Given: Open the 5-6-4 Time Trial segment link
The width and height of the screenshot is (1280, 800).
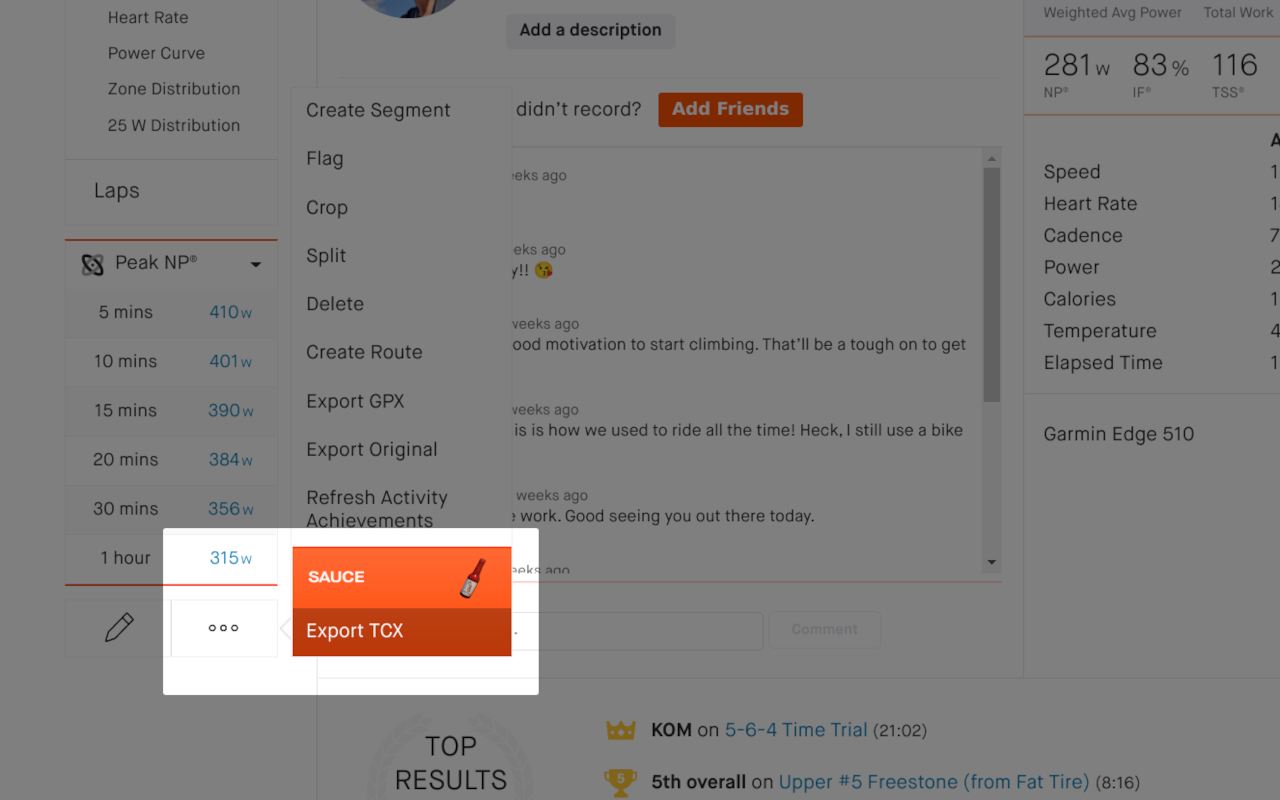Looking at the screenshot, I should click(796, 730).
